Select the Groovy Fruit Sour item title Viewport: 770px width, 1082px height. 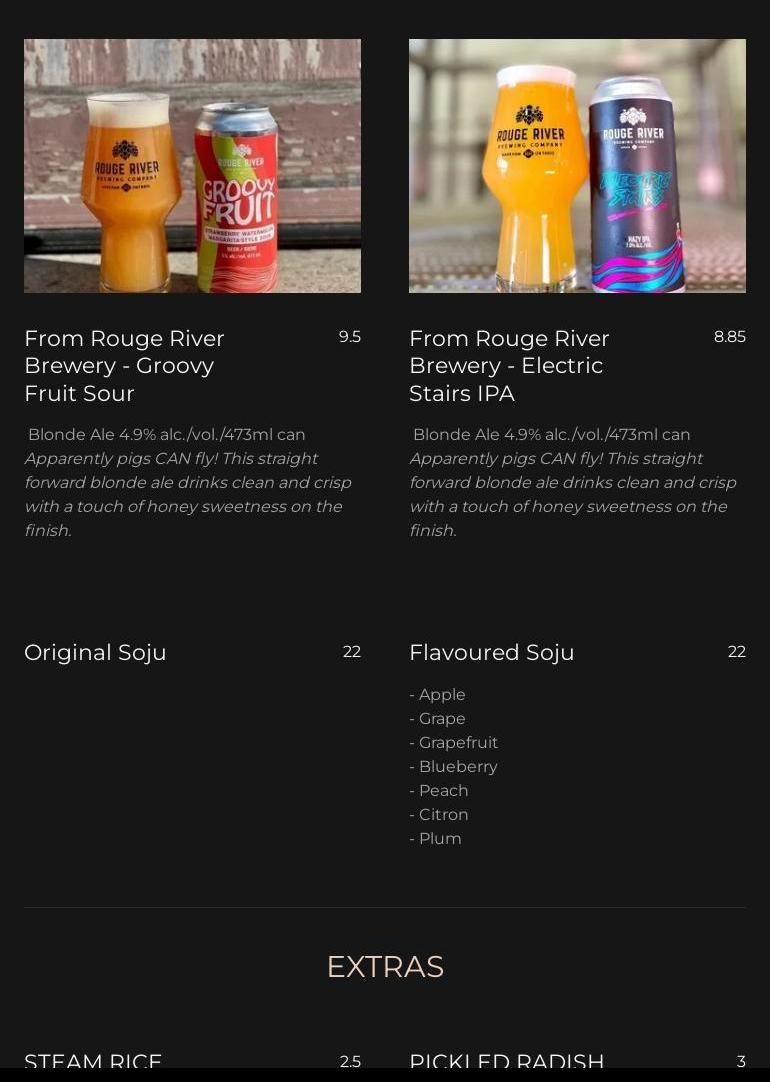pyautogui.click(x=124, y=366)
